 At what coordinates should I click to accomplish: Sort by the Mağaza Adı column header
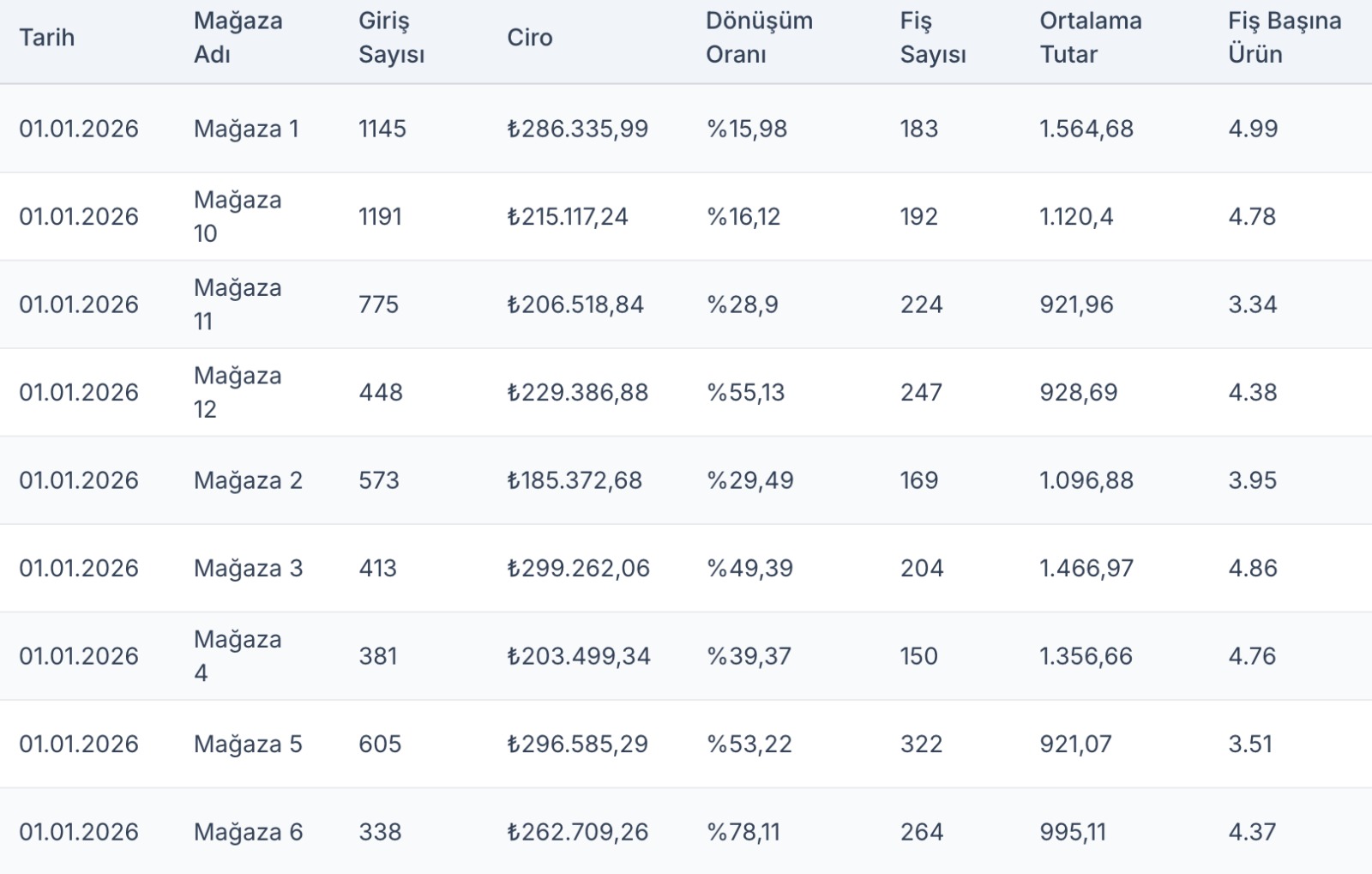(x=238, y=38)
